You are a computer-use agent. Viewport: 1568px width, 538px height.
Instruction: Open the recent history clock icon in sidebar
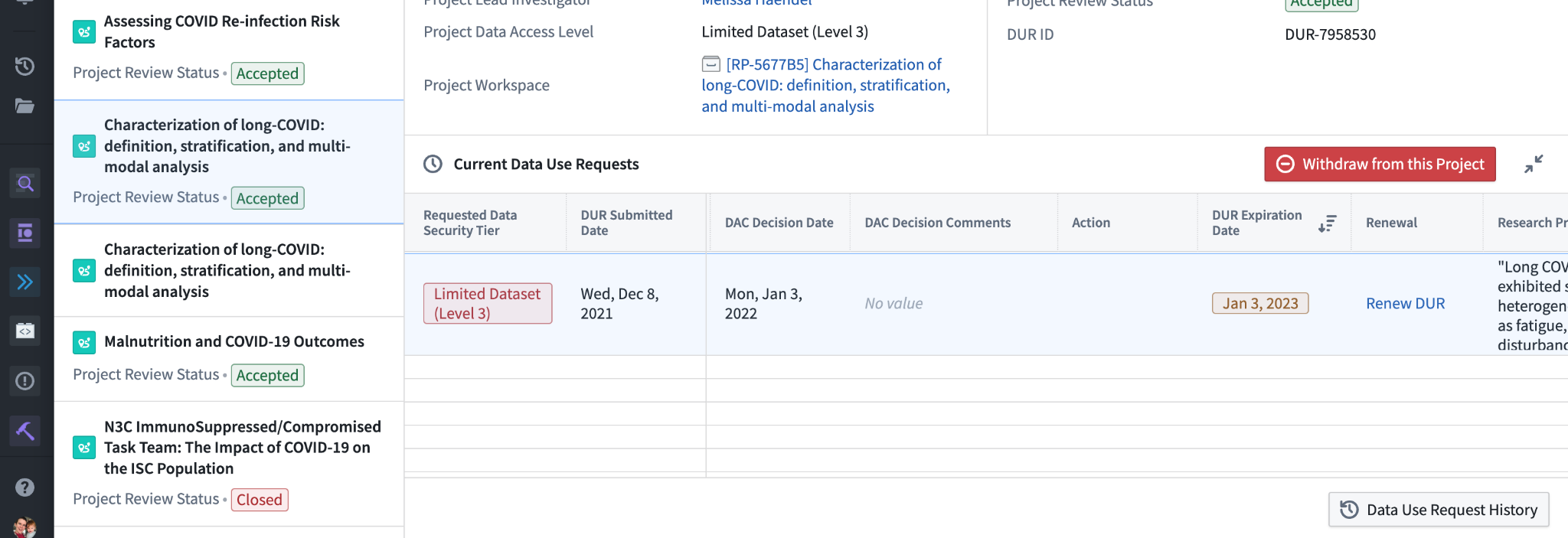(24, 67)
